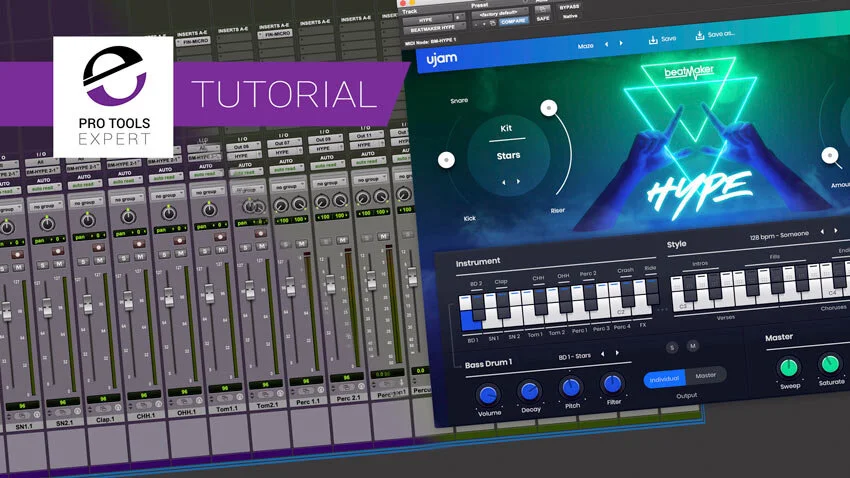Image resolution: width=850 pixels, height=478 pixels.
Task: Click the highlighted BD 1 key on Instrument keyboard
Action: (470, 321)
